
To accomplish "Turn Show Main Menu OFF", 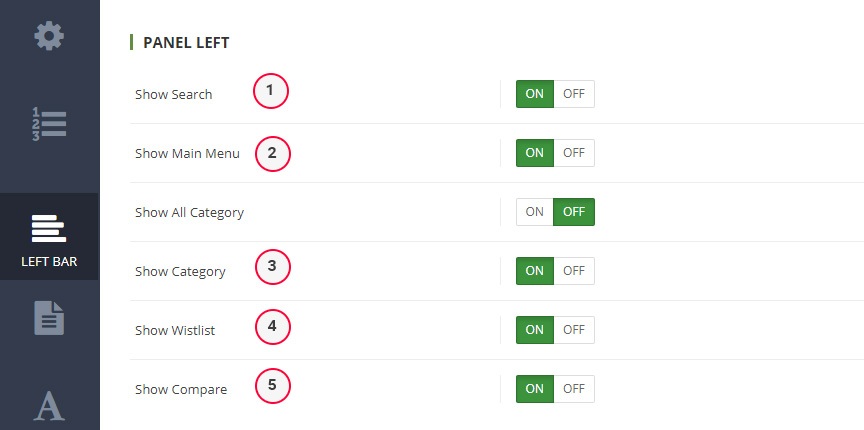I will click(x=574, y=153).
